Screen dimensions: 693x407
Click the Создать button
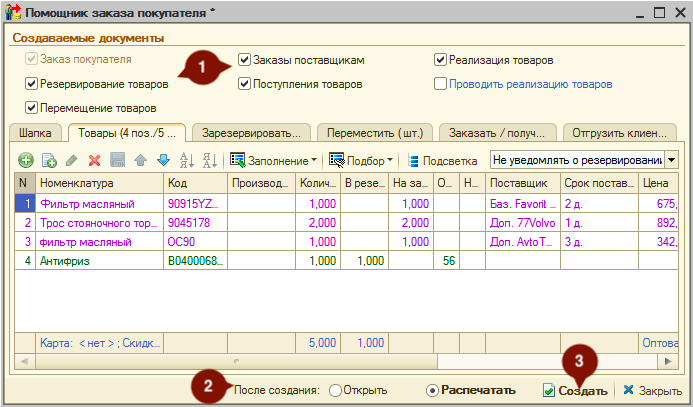(x=575, y=391)
